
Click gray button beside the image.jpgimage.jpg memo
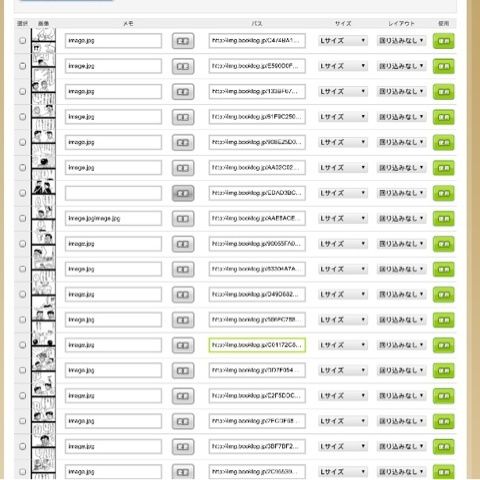click(x=183, y=218)
